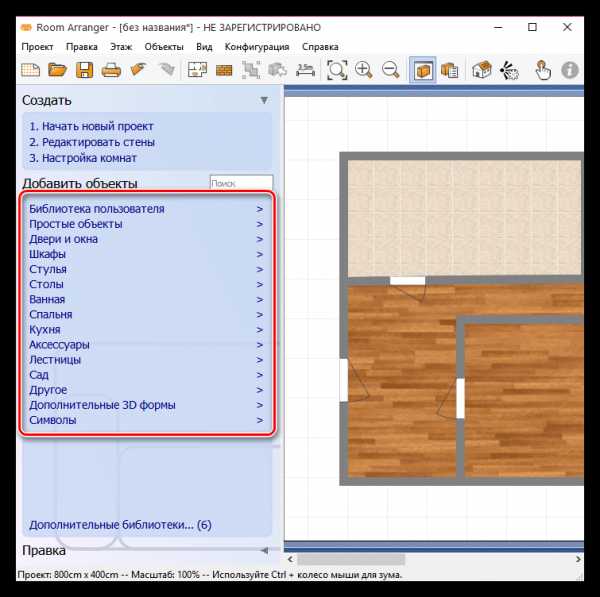
Task: Click the info icon in toolbar
Action: coord(571,70)
